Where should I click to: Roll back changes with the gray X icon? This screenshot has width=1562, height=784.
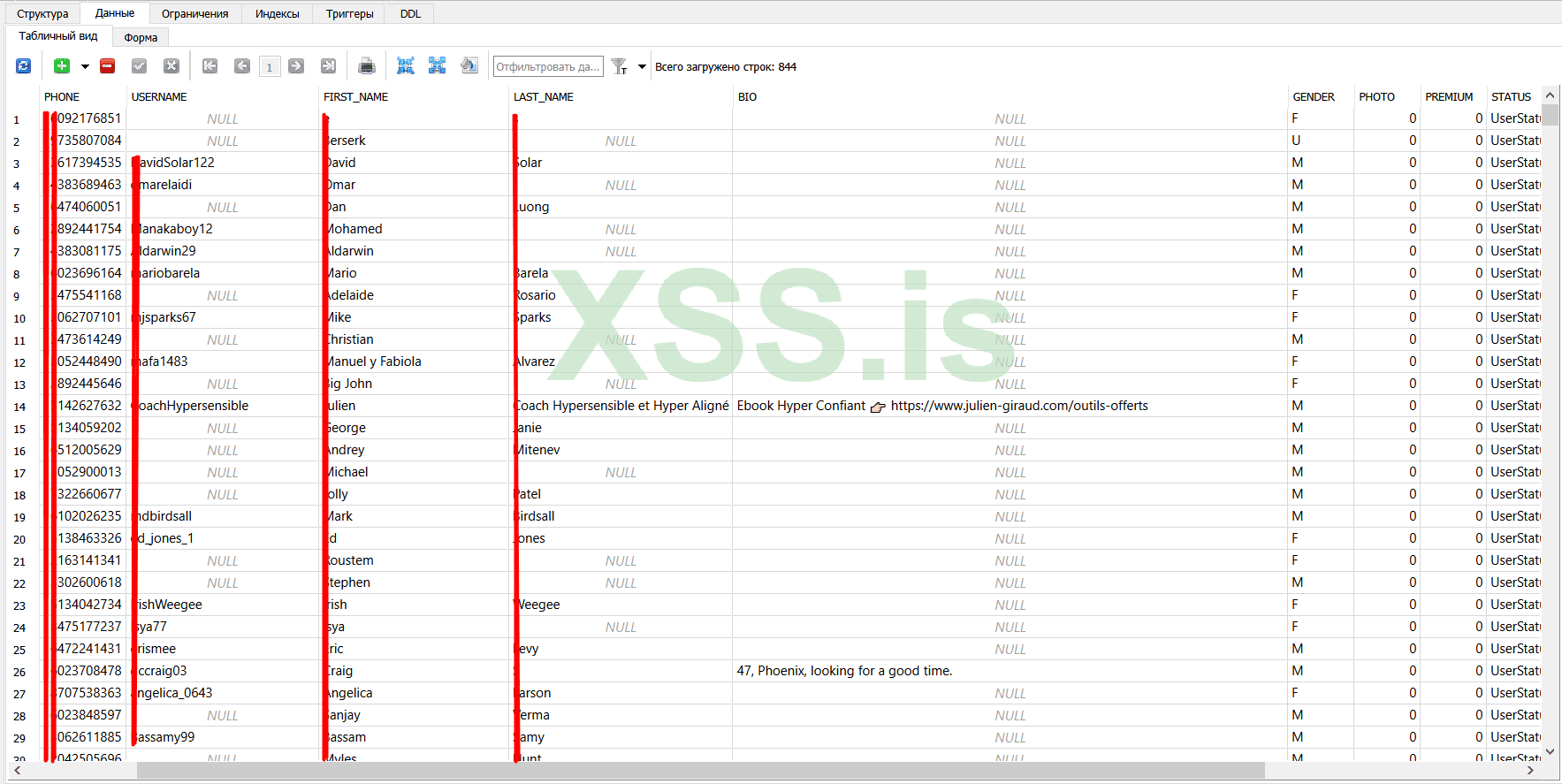171,66
